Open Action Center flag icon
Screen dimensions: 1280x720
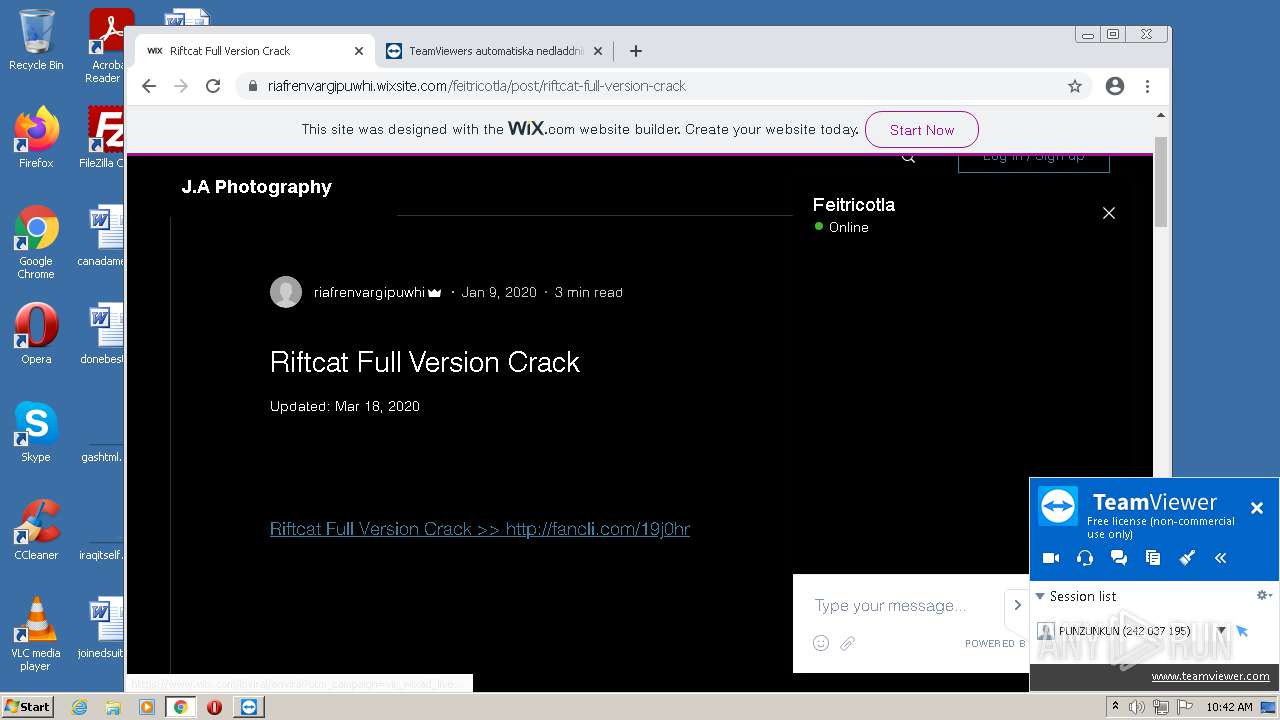(x=1185, y=707)
